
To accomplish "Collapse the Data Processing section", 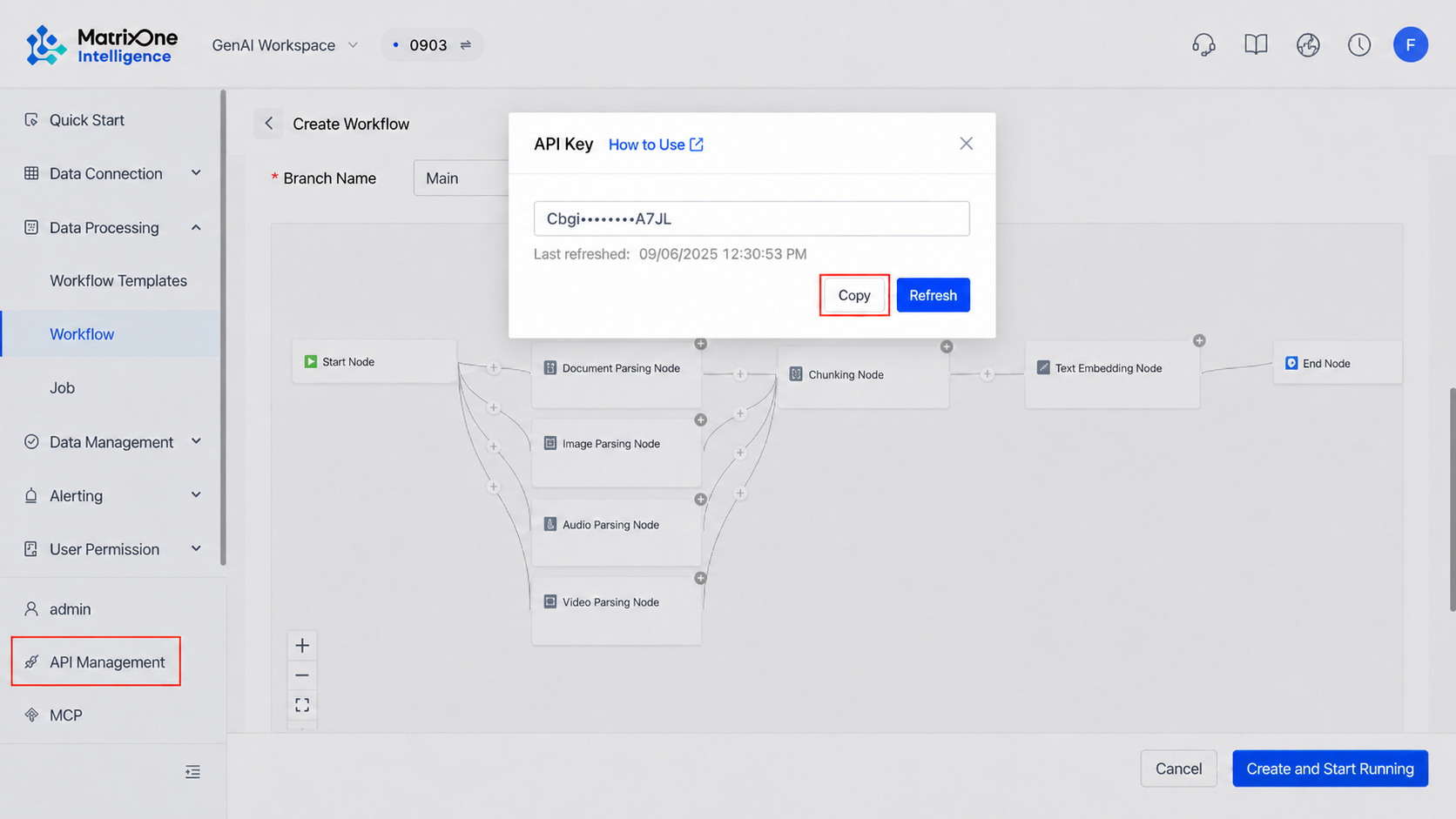I will pos(113,227).
